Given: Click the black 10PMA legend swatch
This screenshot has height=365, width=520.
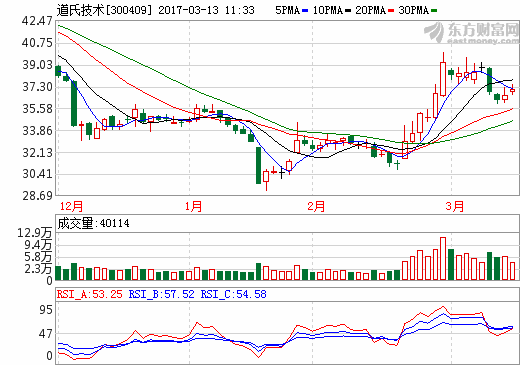Looking at the screenshot, I should 348,11.
